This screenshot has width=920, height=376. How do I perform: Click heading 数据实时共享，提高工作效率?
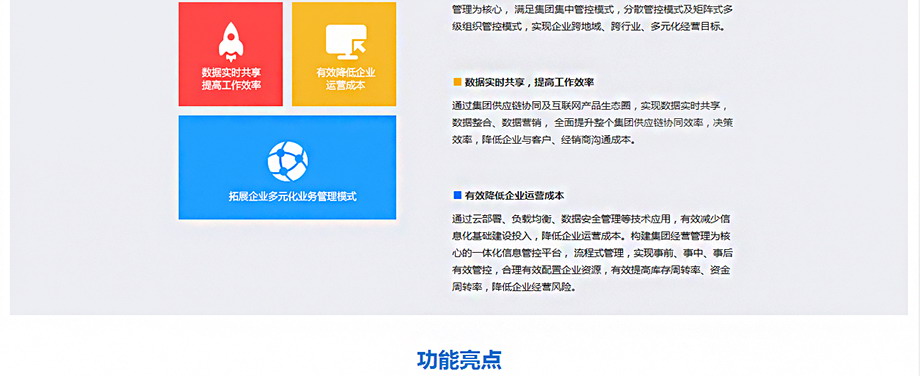point(529,82)
